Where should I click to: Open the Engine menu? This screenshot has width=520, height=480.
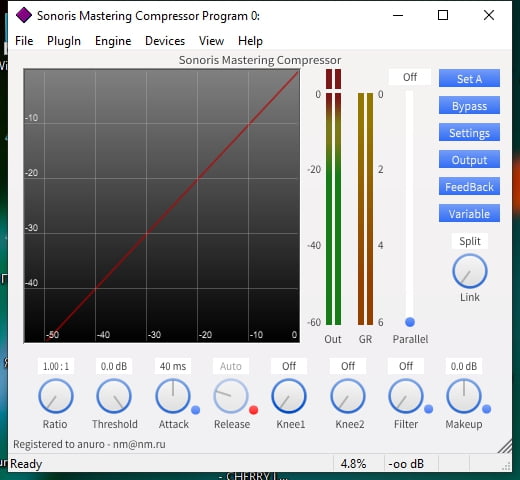click(113, 41)
